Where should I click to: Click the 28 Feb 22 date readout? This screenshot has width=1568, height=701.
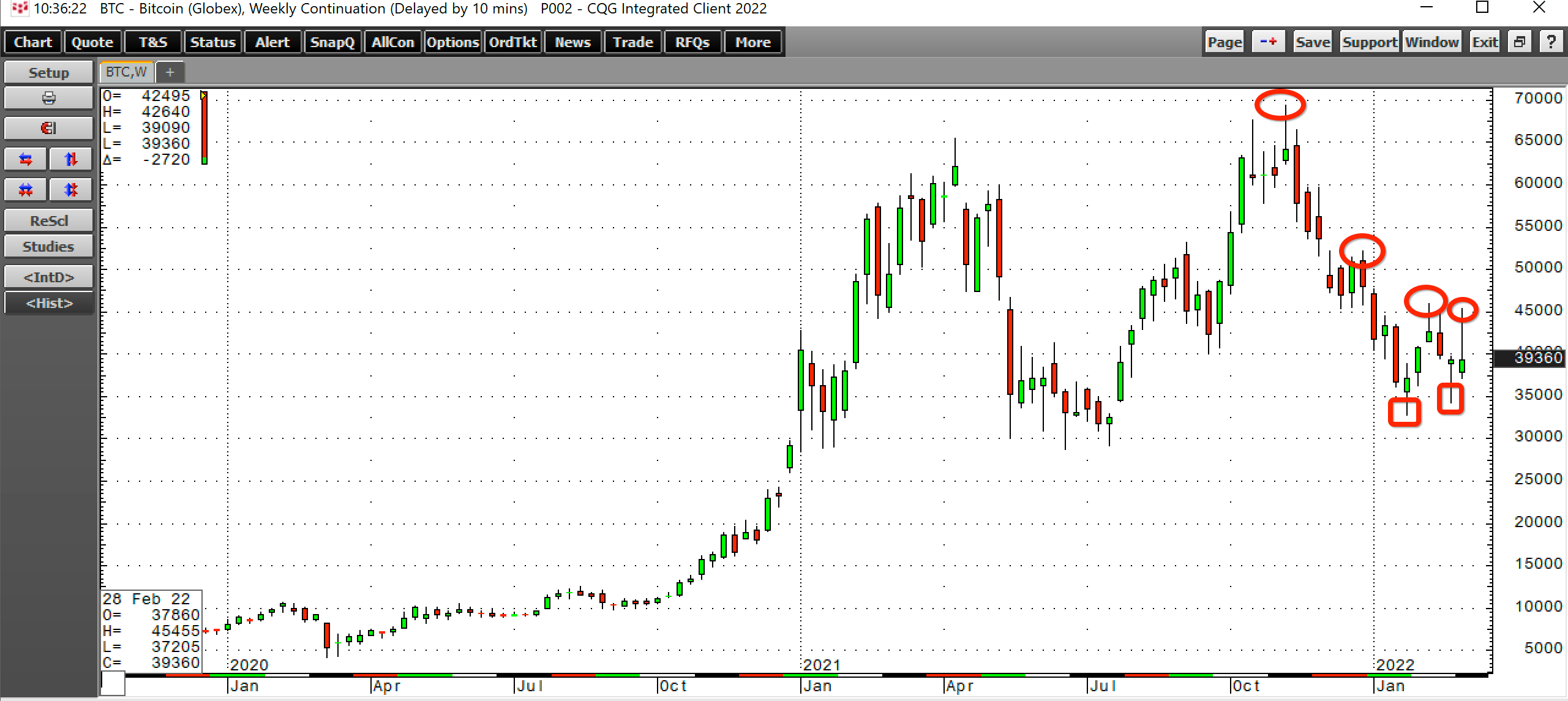click(146, 598)
